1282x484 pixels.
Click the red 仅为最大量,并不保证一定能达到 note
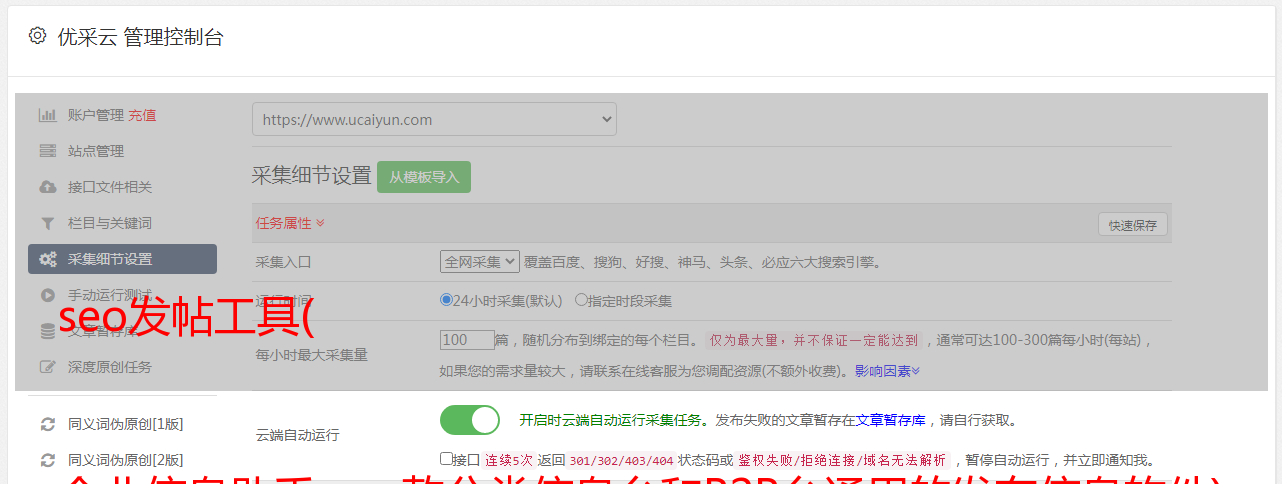click(814, 340)
